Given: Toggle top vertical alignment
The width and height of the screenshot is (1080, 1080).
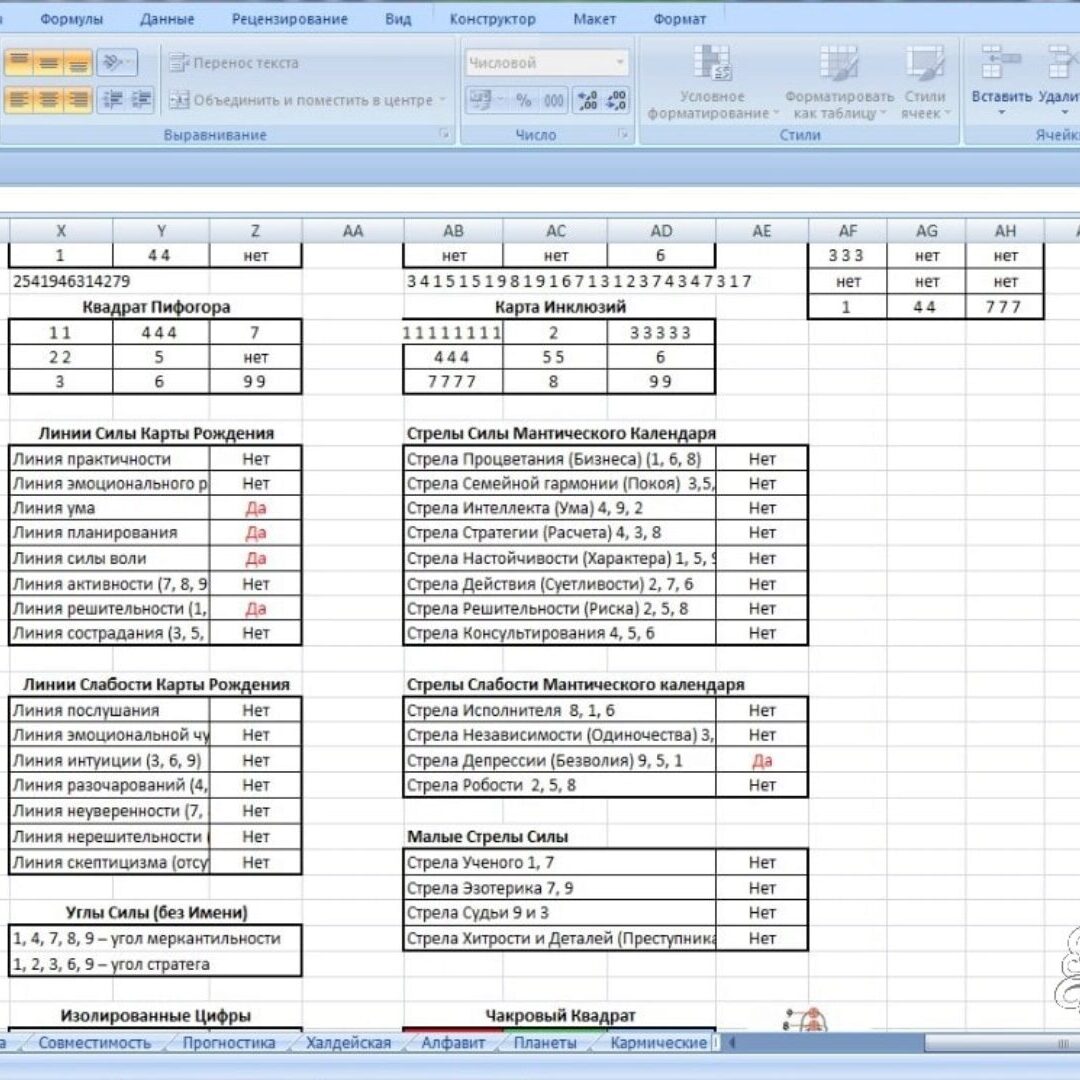Looking at the screenshot, I should (x=18, y=62).
